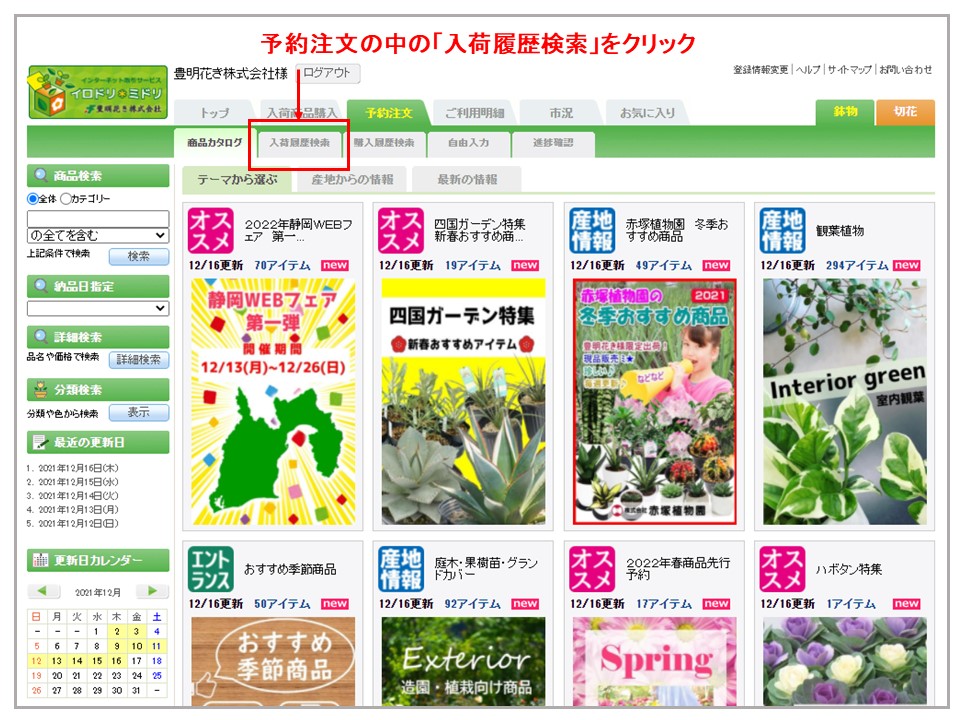Click the イロドリミドリ site logo

(x=97, y=93)
